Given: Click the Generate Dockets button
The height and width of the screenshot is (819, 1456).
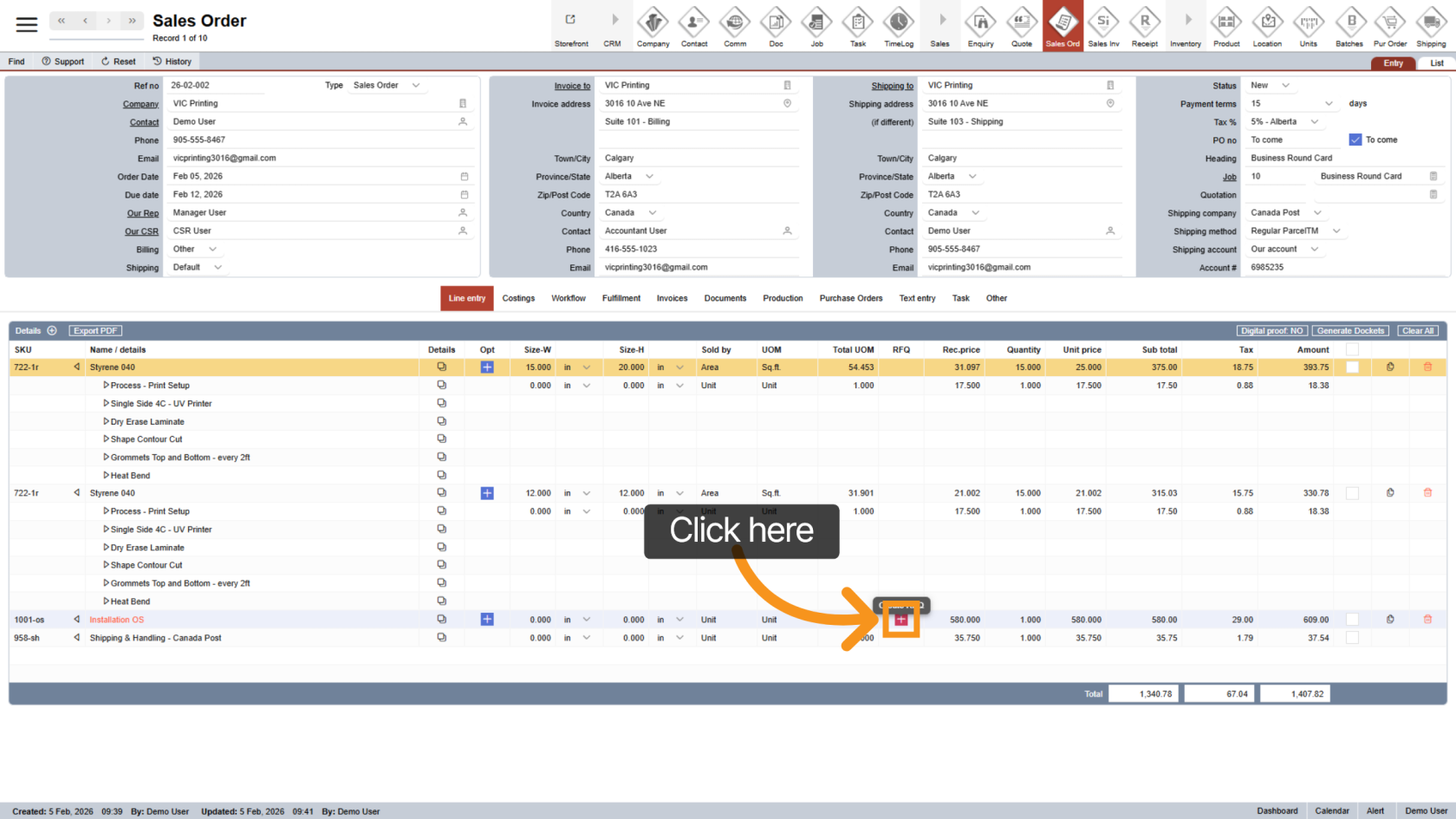Looking at the screenshot, I should 1350,331.
